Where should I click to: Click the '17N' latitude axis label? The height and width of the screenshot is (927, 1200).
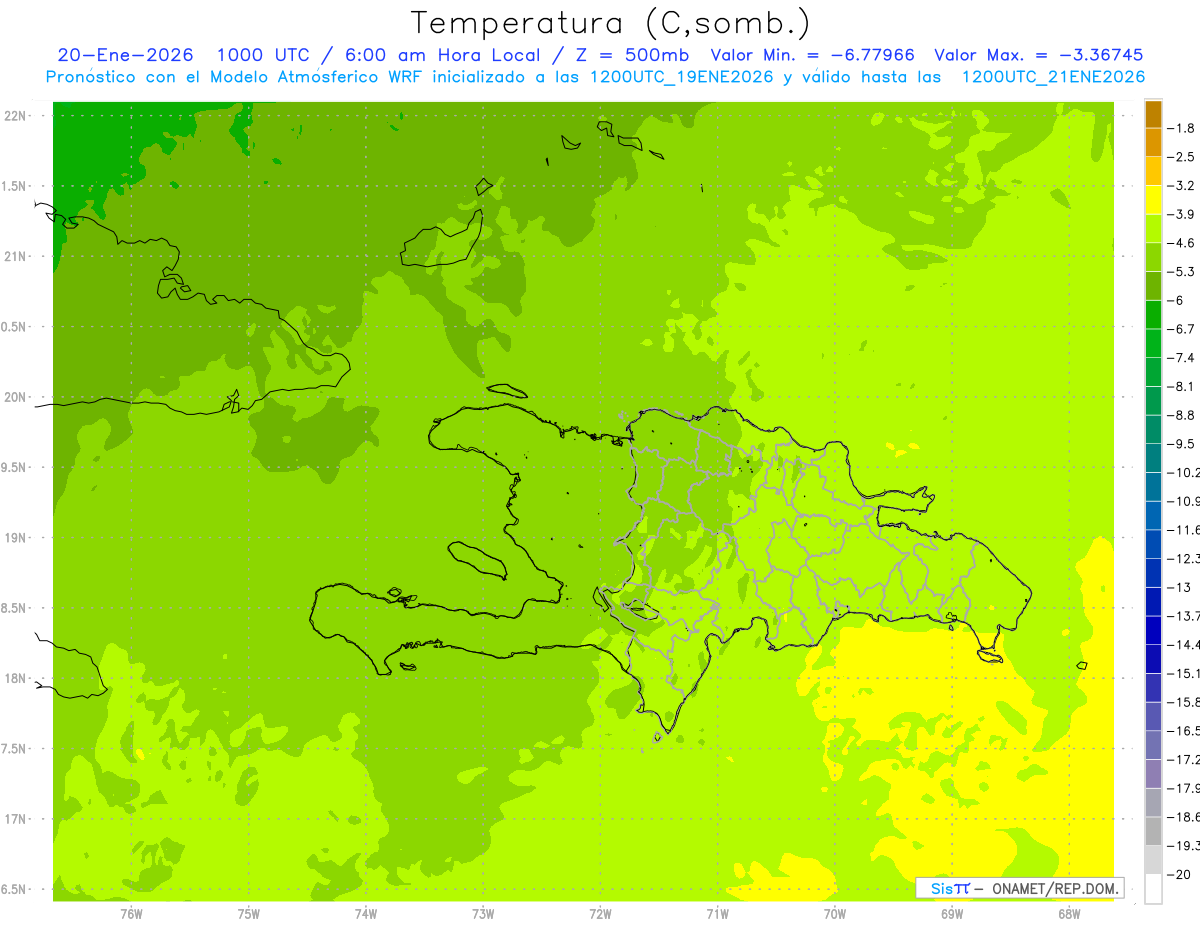16,819
